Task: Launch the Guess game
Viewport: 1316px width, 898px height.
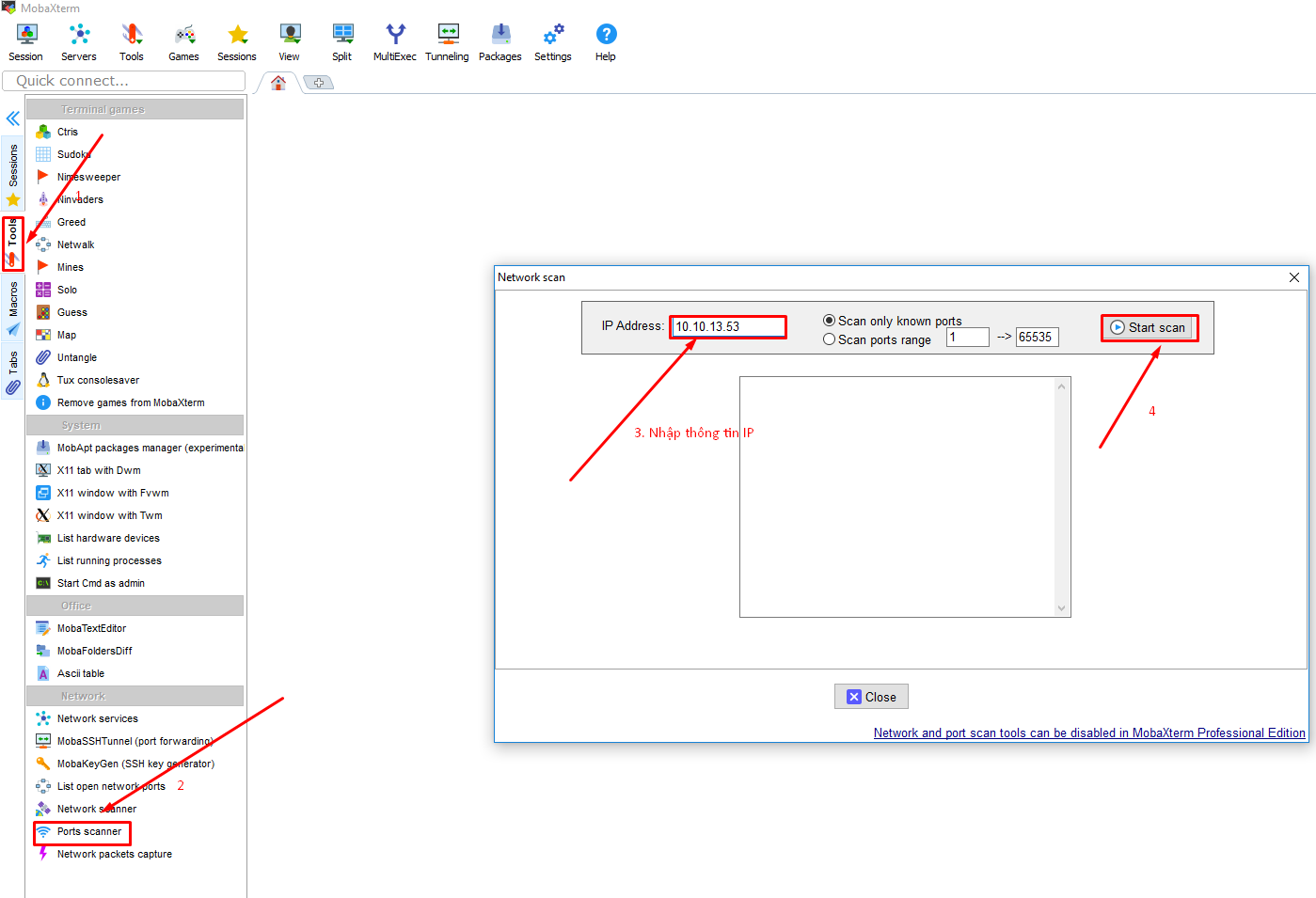Action: coord(72,312)
